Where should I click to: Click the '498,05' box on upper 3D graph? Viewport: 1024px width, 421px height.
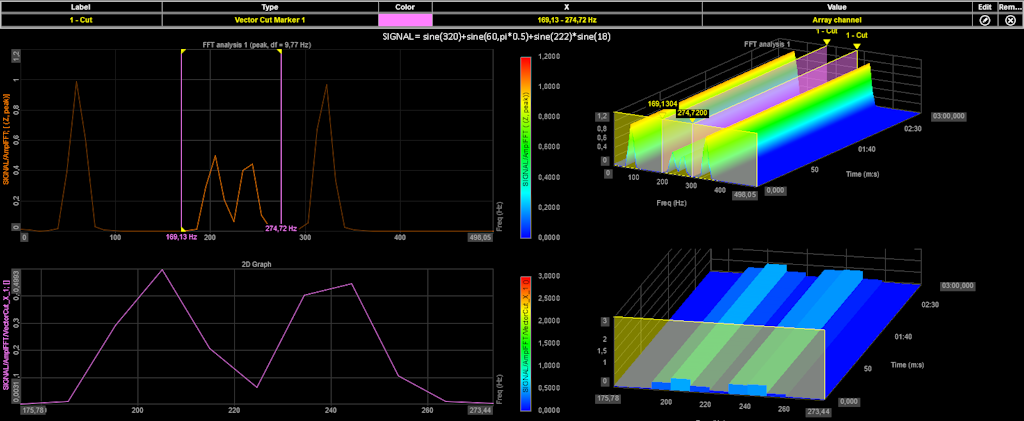[x=742, y=193]
